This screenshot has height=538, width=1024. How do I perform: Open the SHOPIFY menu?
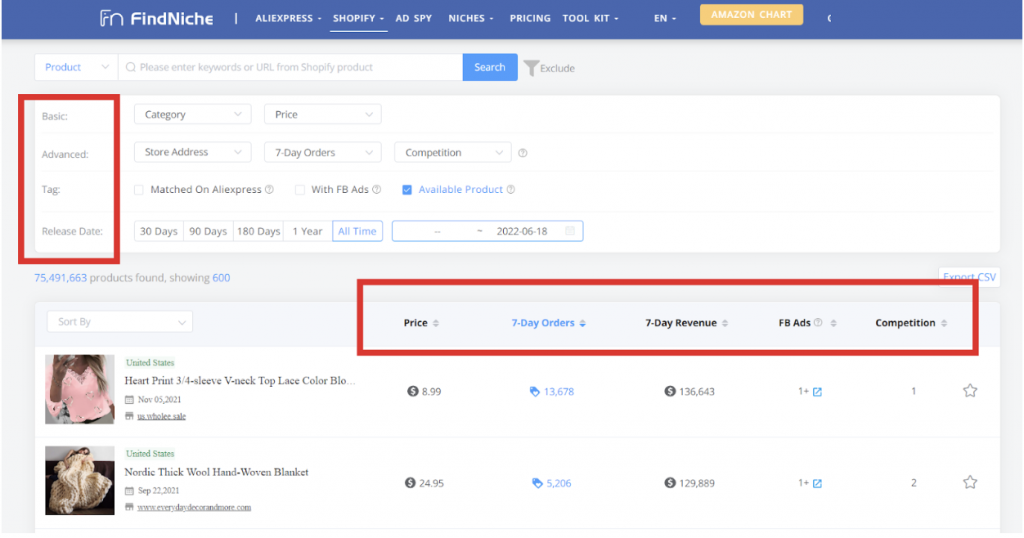coord(358,18)
